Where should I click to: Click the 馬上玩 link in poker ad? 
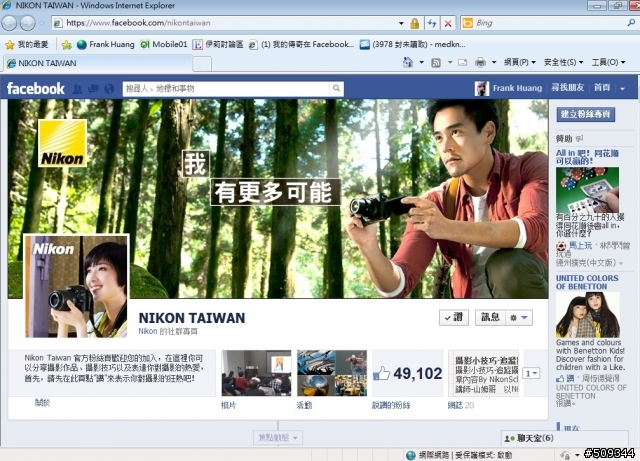point(580,245)
